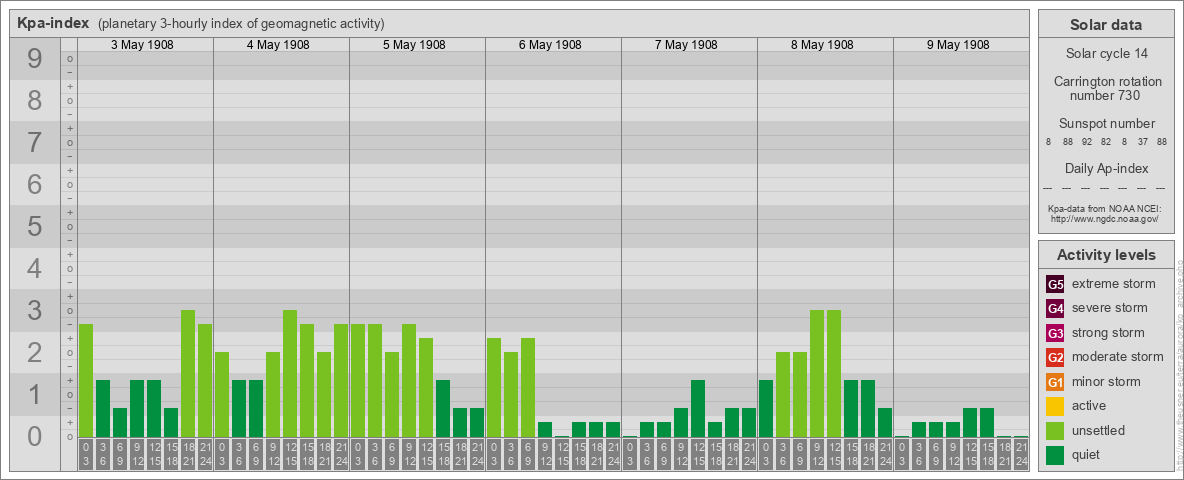Click the 15-18 bar on 5 May 1908

click(x=443, y=408)
